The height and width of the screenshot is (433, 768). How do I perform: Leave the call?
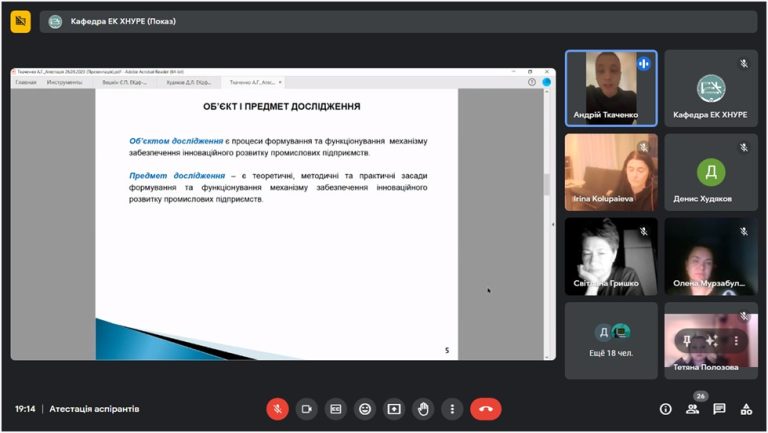click(x=485, y=409)
